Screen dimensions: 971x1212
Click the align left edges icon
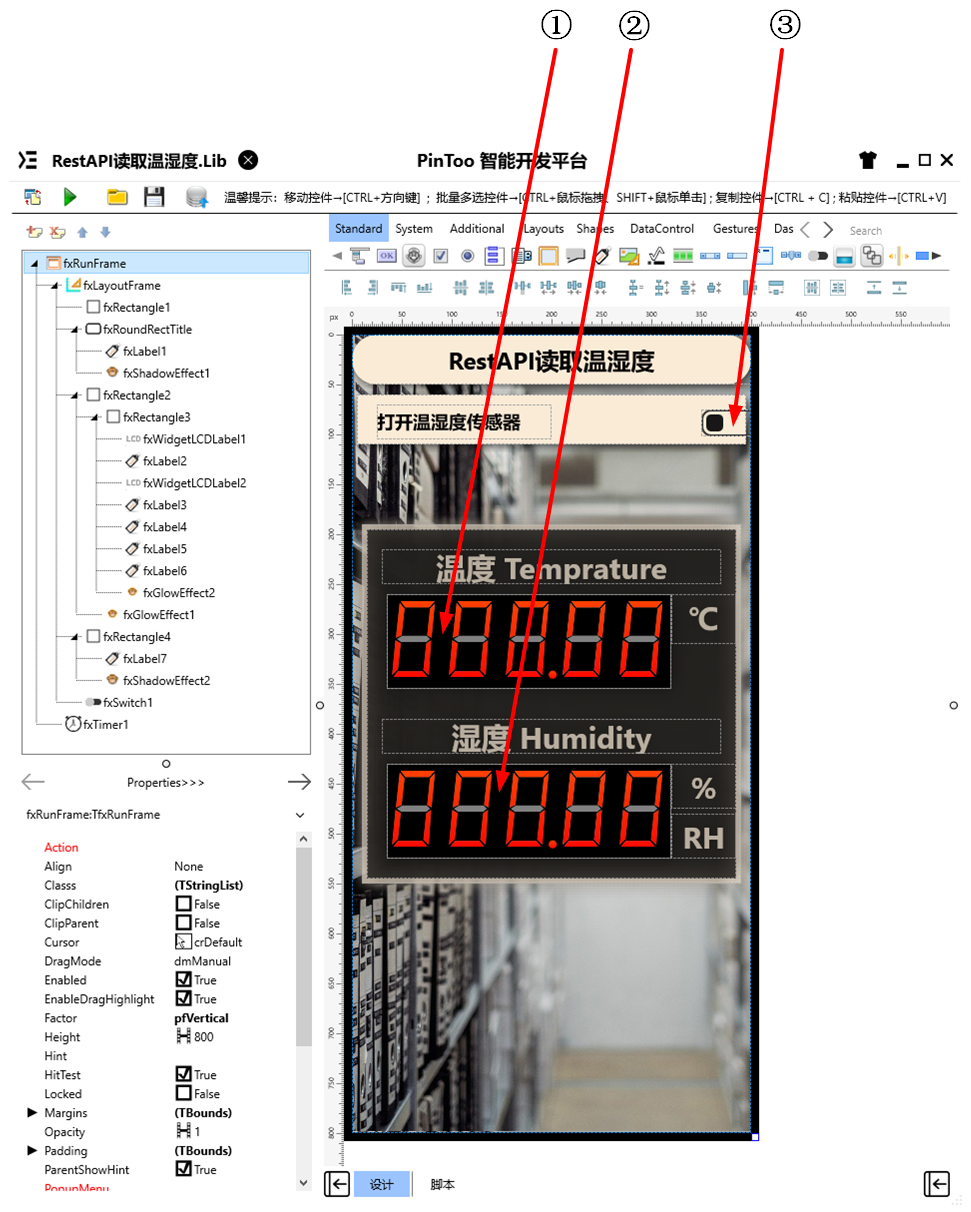(x=348, y=287)
